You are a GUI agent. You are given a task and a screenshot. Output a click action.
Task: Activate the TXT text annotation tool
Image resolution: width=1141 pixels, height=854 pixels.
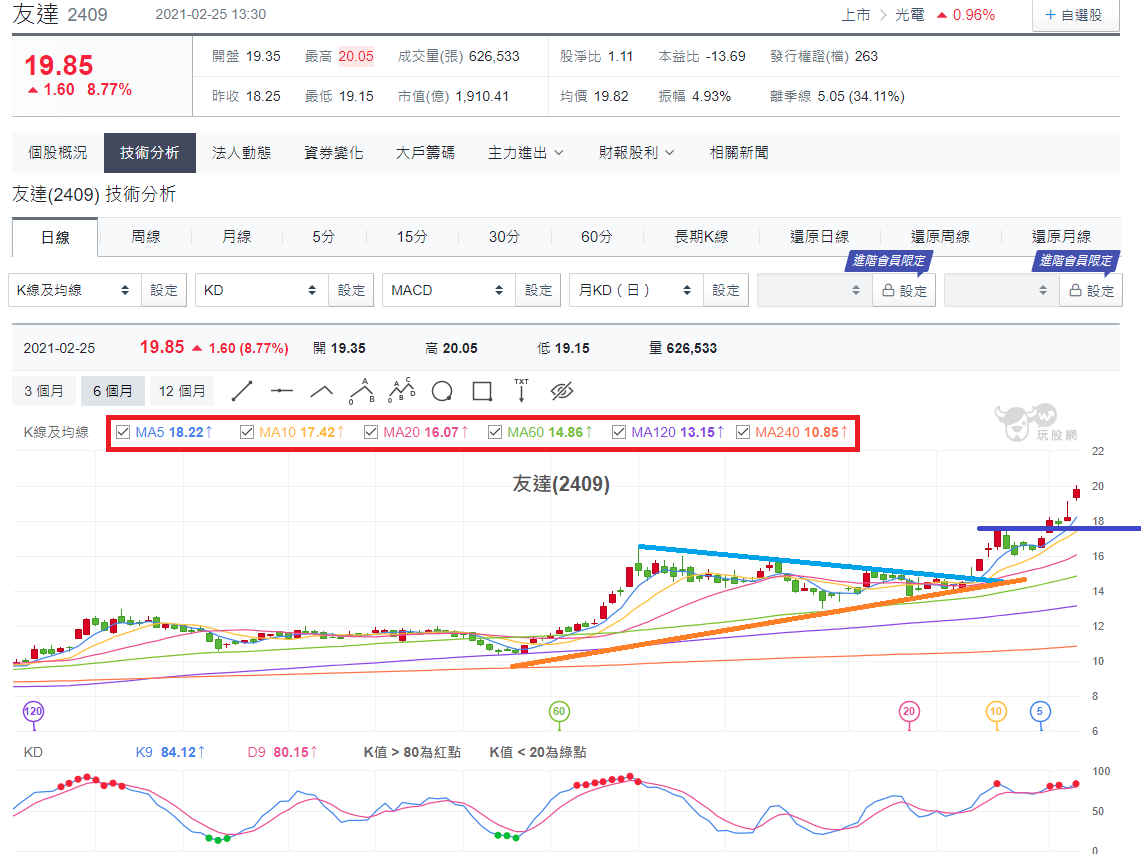click(522, 391)
